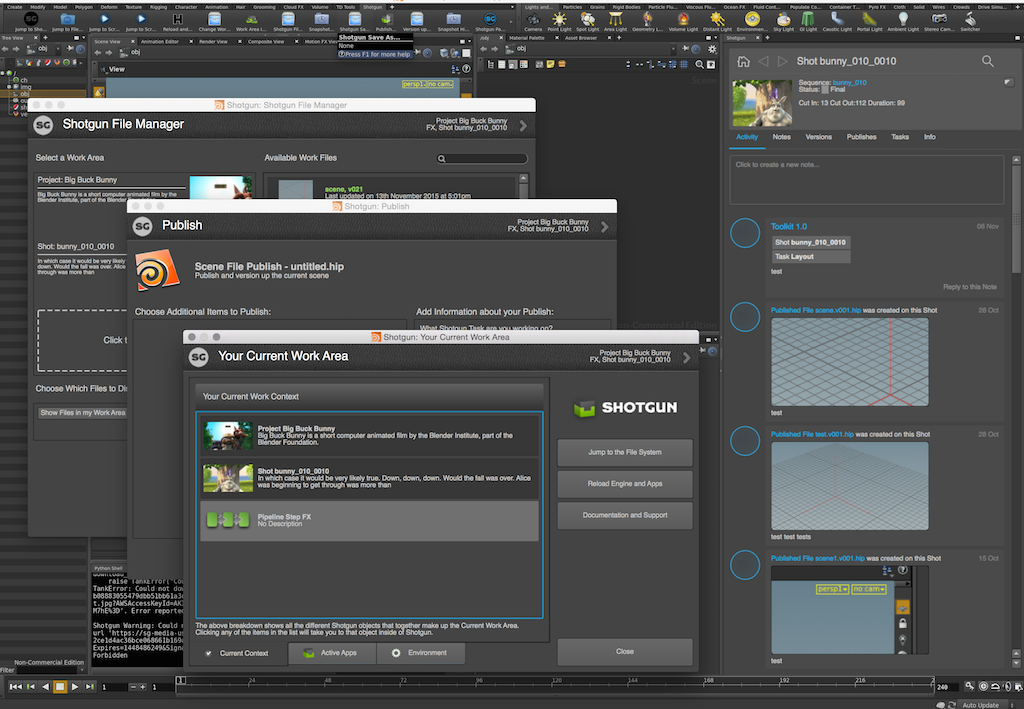1024x709 pixels.
Task: Switch to the Current Context tab
Action: tap(238, 653)
